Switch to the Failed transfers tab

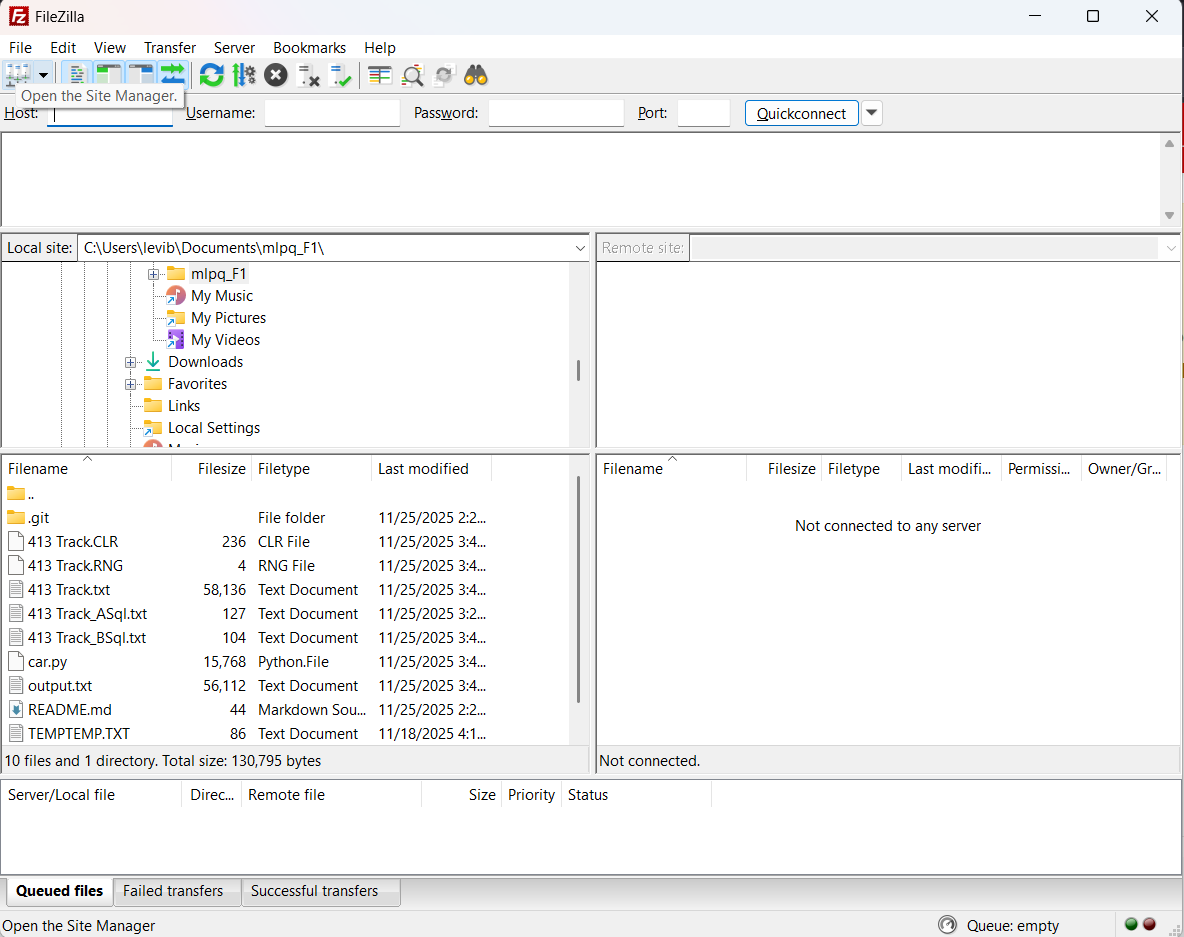pyautogui.click(x=176, y=891)
